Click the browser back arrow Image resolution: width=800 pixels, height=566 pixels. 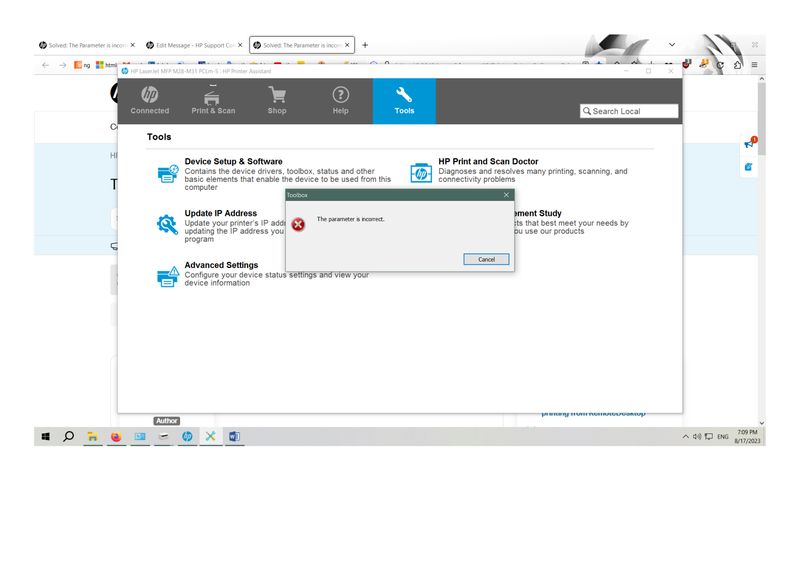click(45, 65)
